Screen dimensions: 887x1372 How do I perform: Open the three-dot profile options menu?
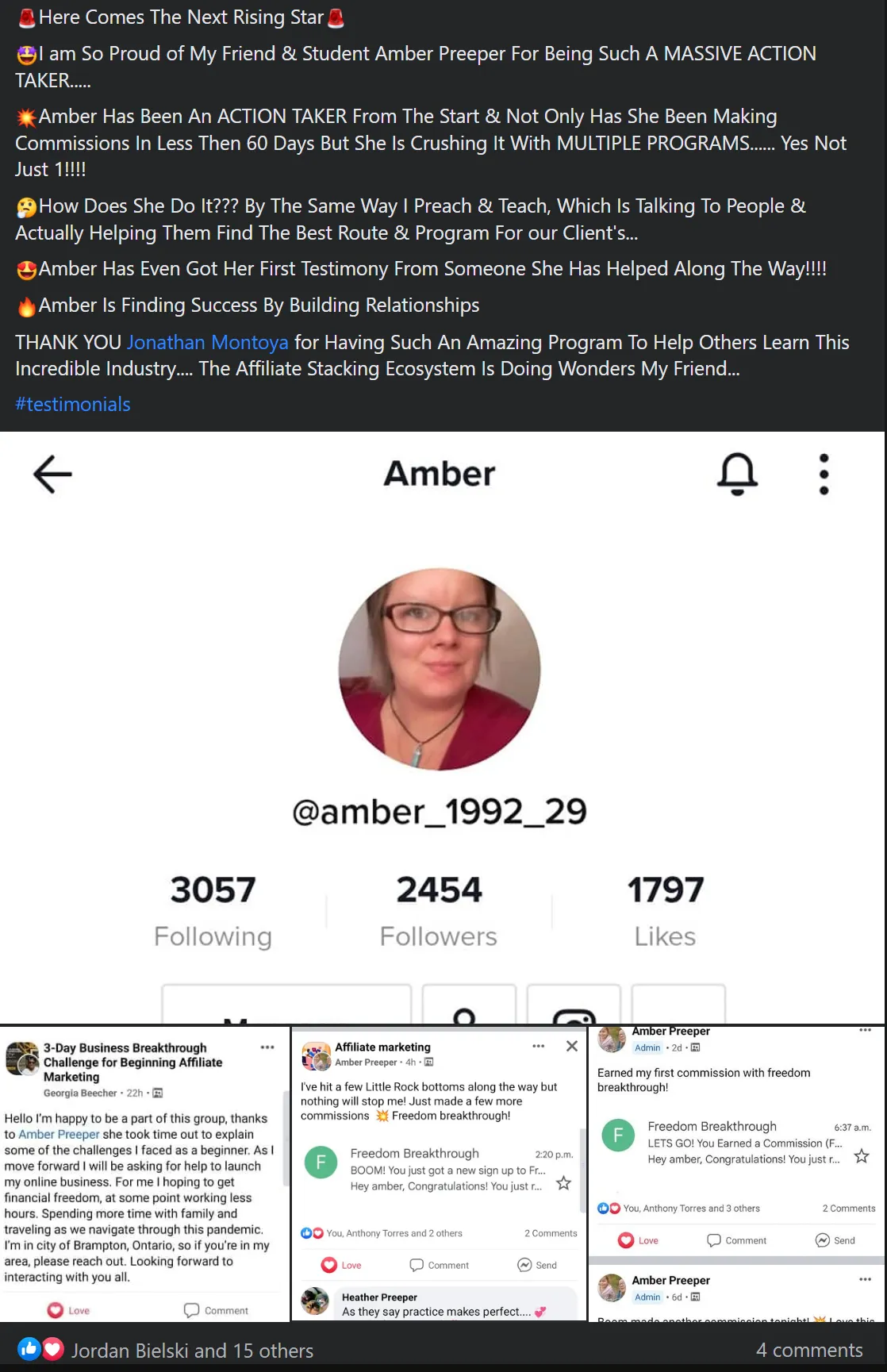824,474
